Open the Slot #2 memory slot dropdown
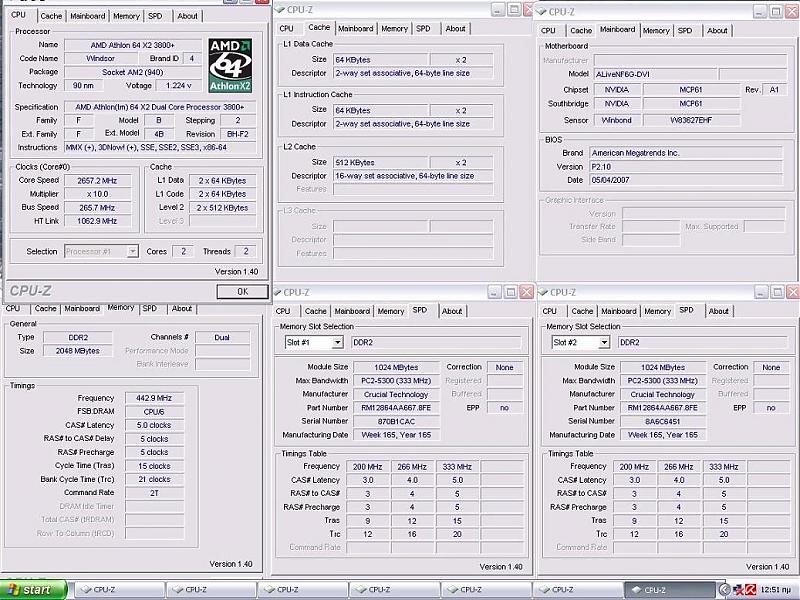 pyautogui.click(x=604, y=342)
